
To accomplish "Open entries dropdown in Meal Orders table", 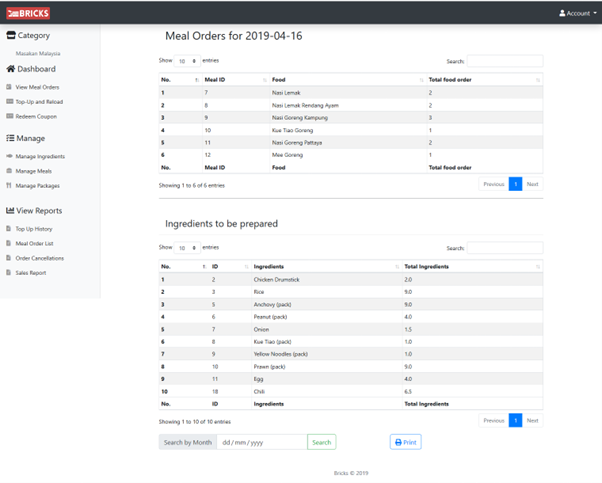I will click(187, 61).
